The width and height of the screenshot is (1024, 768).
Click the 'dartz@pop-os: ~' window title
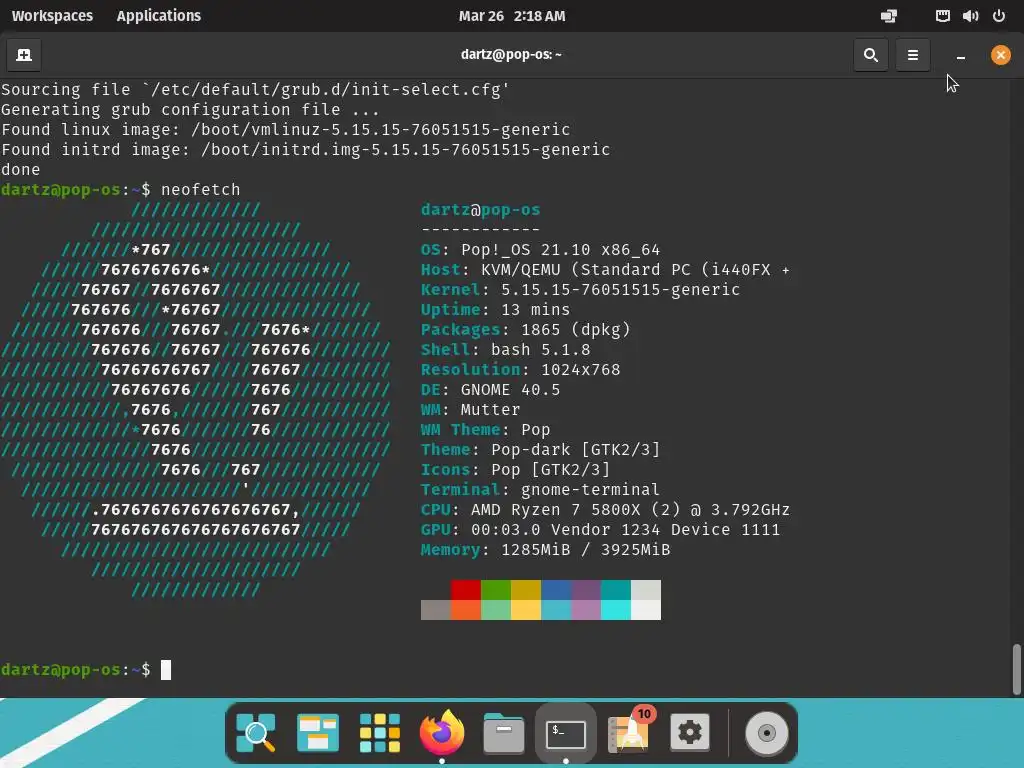(x=511, y=55)
